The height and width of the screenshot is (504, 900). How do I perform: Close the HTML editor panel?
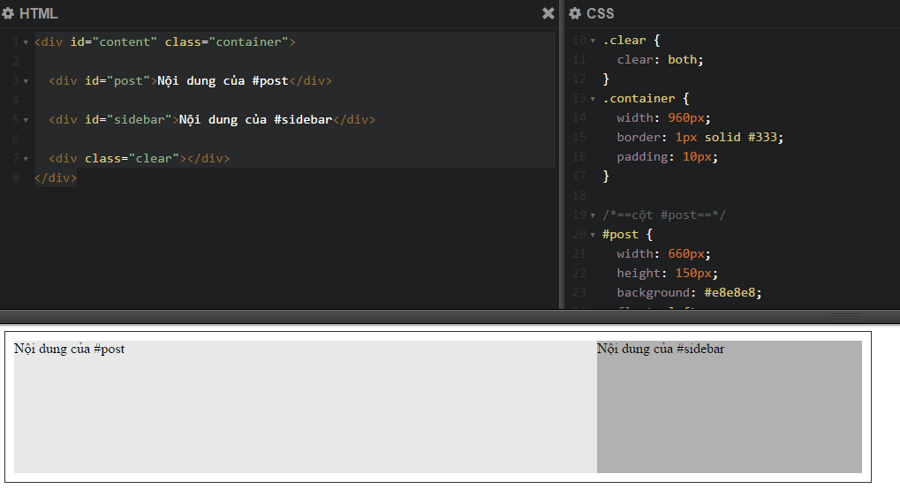tap(548, 13)
